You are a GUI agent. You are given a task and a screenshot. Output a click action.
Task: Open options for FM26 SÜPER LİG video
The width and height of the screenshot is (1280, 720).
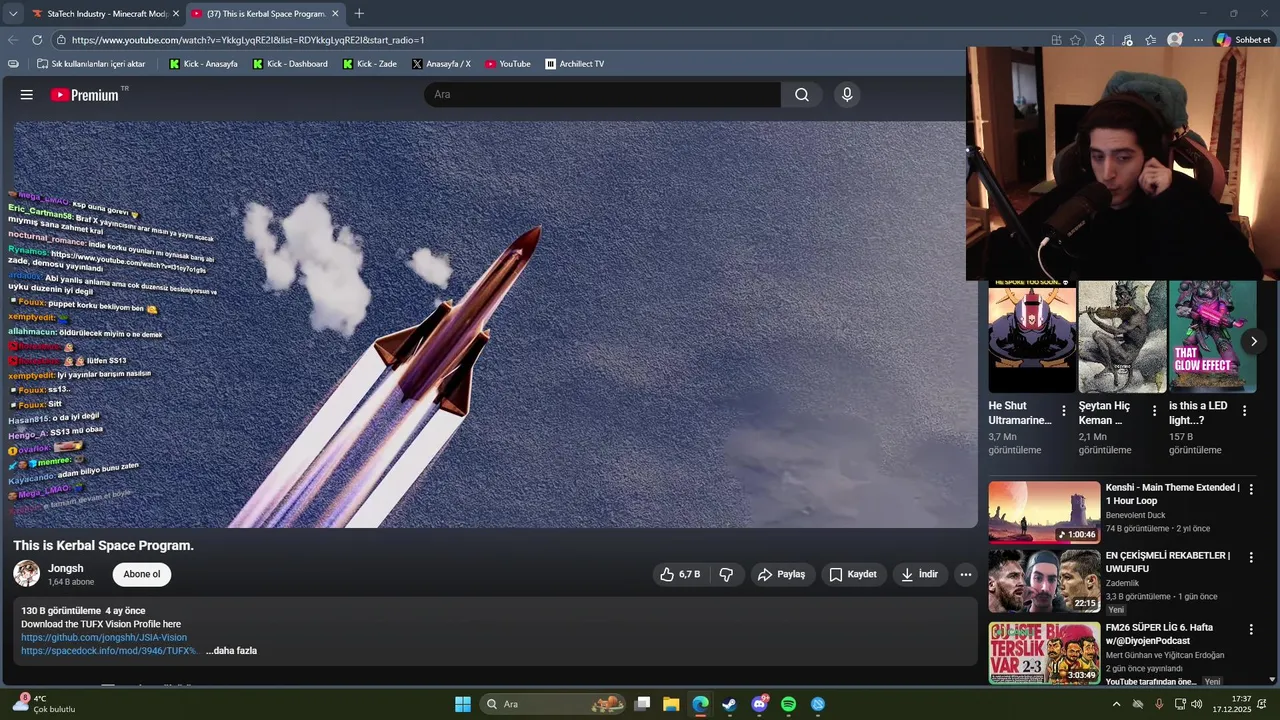[x=1250, y=629]
